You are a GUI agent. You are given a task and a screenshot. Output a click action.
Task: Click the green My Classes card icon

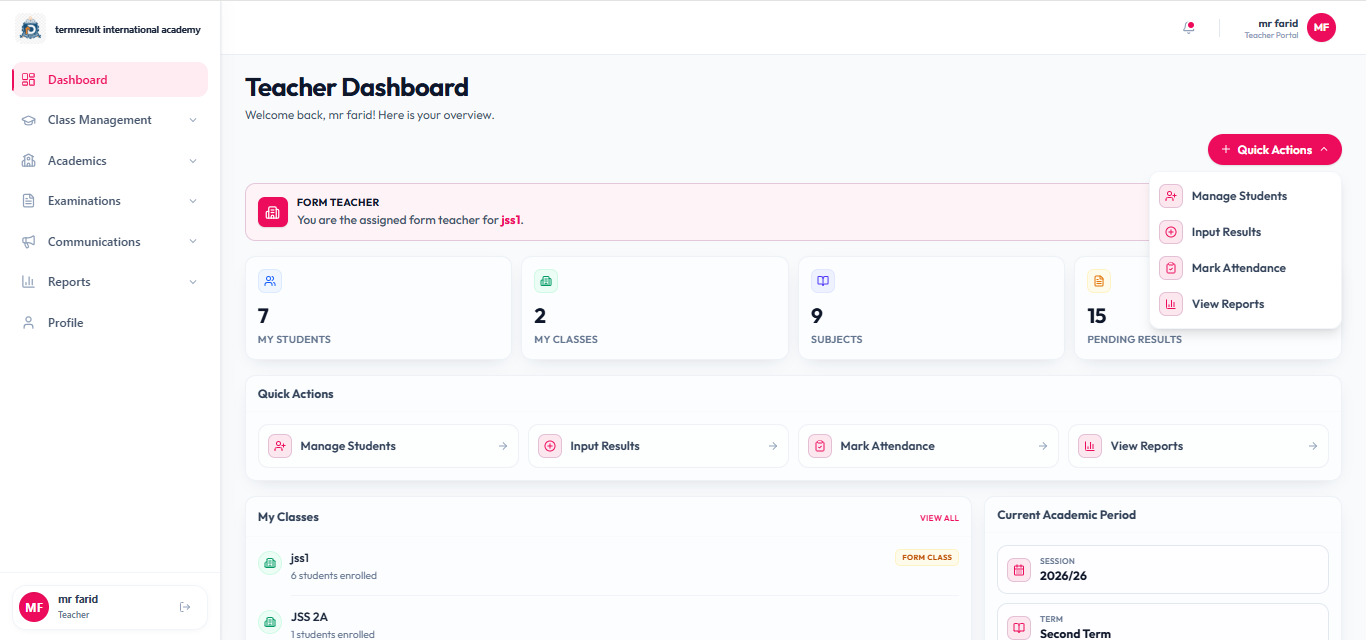pyautogui.click(x=546, y=281)
